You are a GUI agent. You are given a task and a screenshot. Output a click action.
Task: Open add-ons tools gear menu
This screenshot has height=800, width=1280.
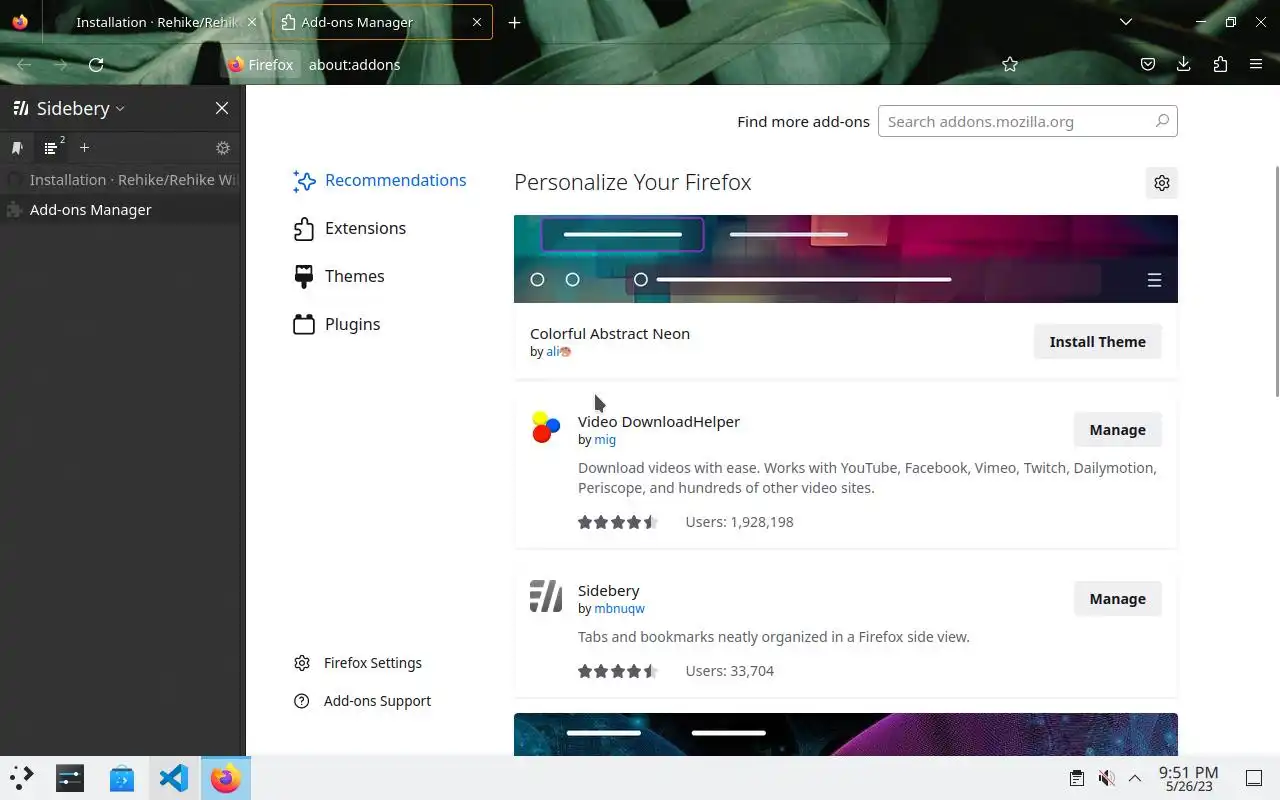[1161, 183]
